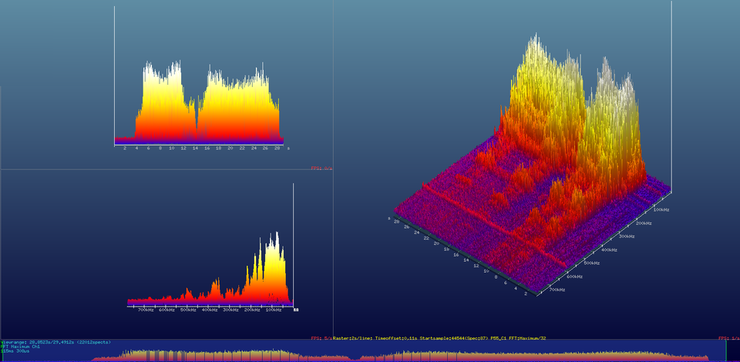Screen dimensions: 740x362
Task: Click the 400kHz label on the 3D plot frequency axis
Action: [x=609, y=250]
